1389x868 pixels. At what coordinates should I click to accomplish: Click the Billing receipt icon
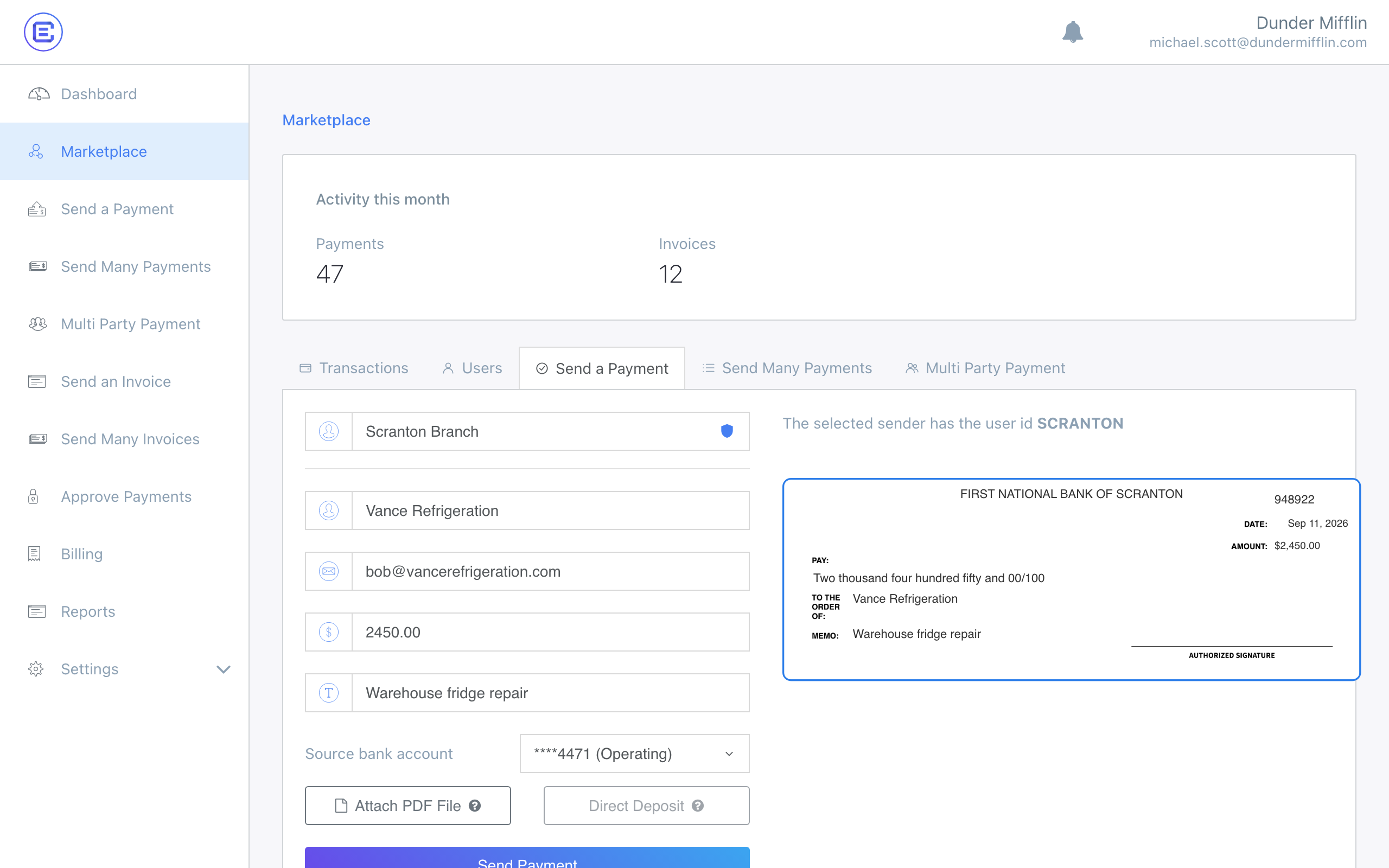point(34,553)
